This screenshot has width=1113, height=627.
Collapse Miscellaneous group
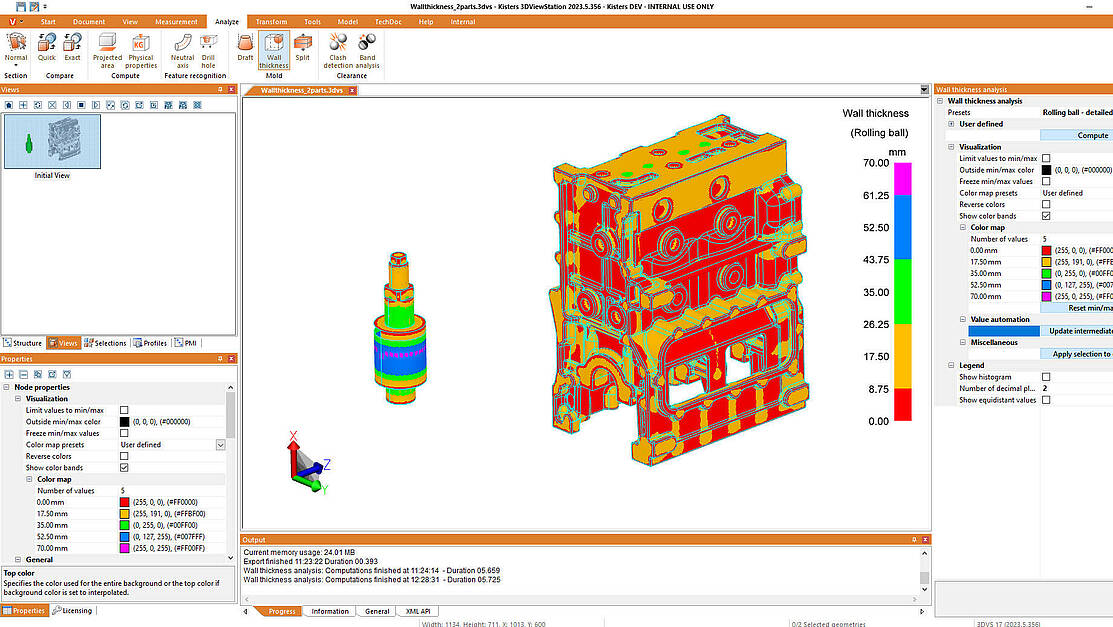(963, 343)
